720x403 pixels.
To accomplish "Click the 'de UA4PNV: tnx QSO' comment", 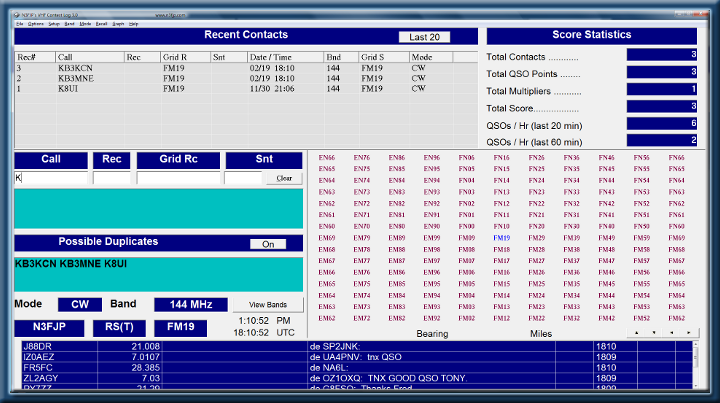I will click(356, 357).
